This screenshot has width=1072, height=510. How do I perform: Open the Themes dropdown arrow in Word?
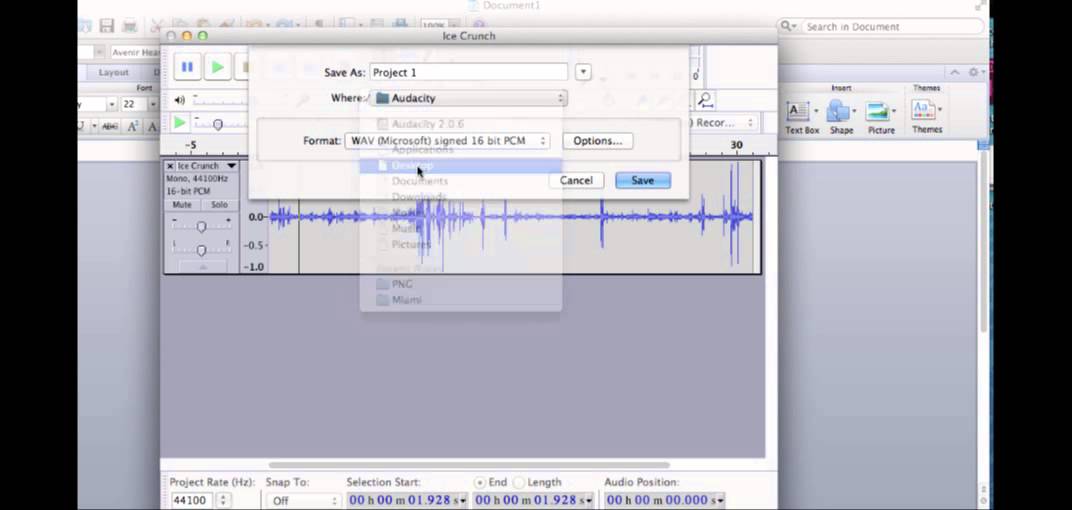pos(940,109)
